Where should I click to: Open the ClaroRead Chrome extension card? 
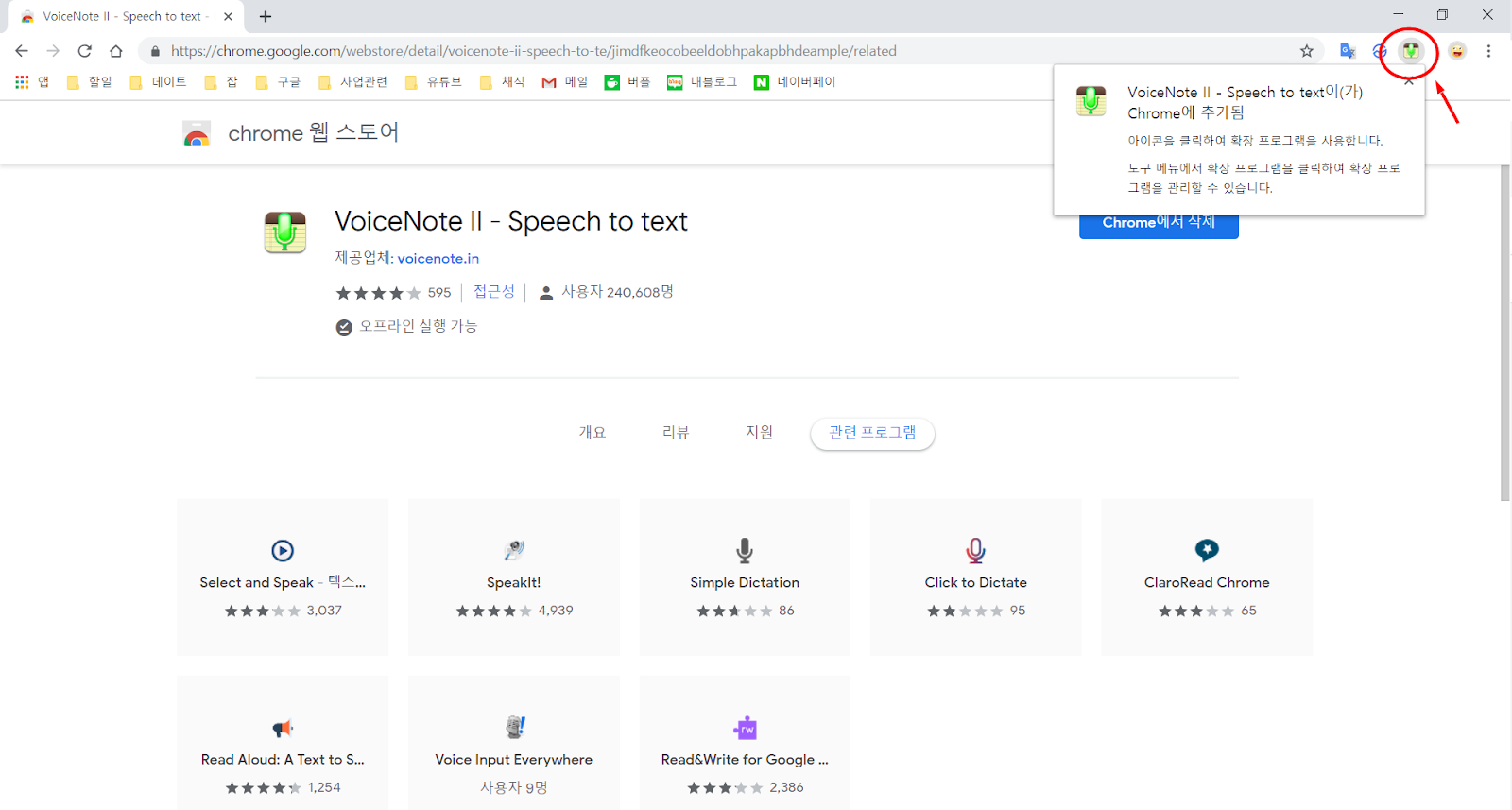click(x=1207, y=577)
